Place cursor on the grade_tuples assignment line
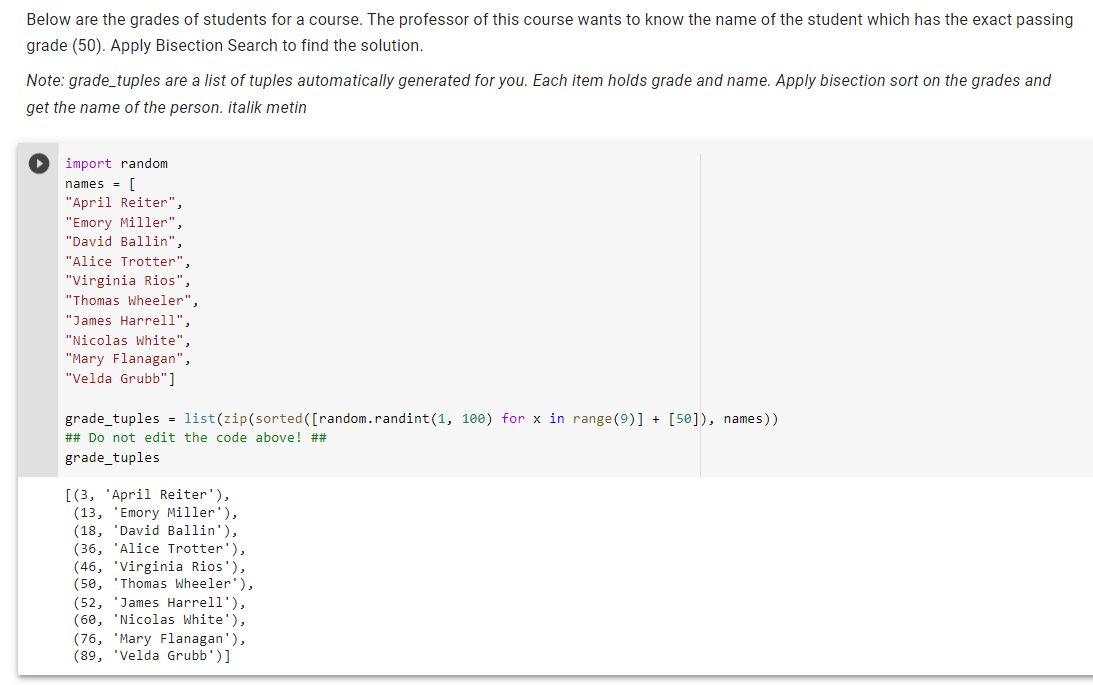This screenshot has height=685, width=1093. coord(300,418)
